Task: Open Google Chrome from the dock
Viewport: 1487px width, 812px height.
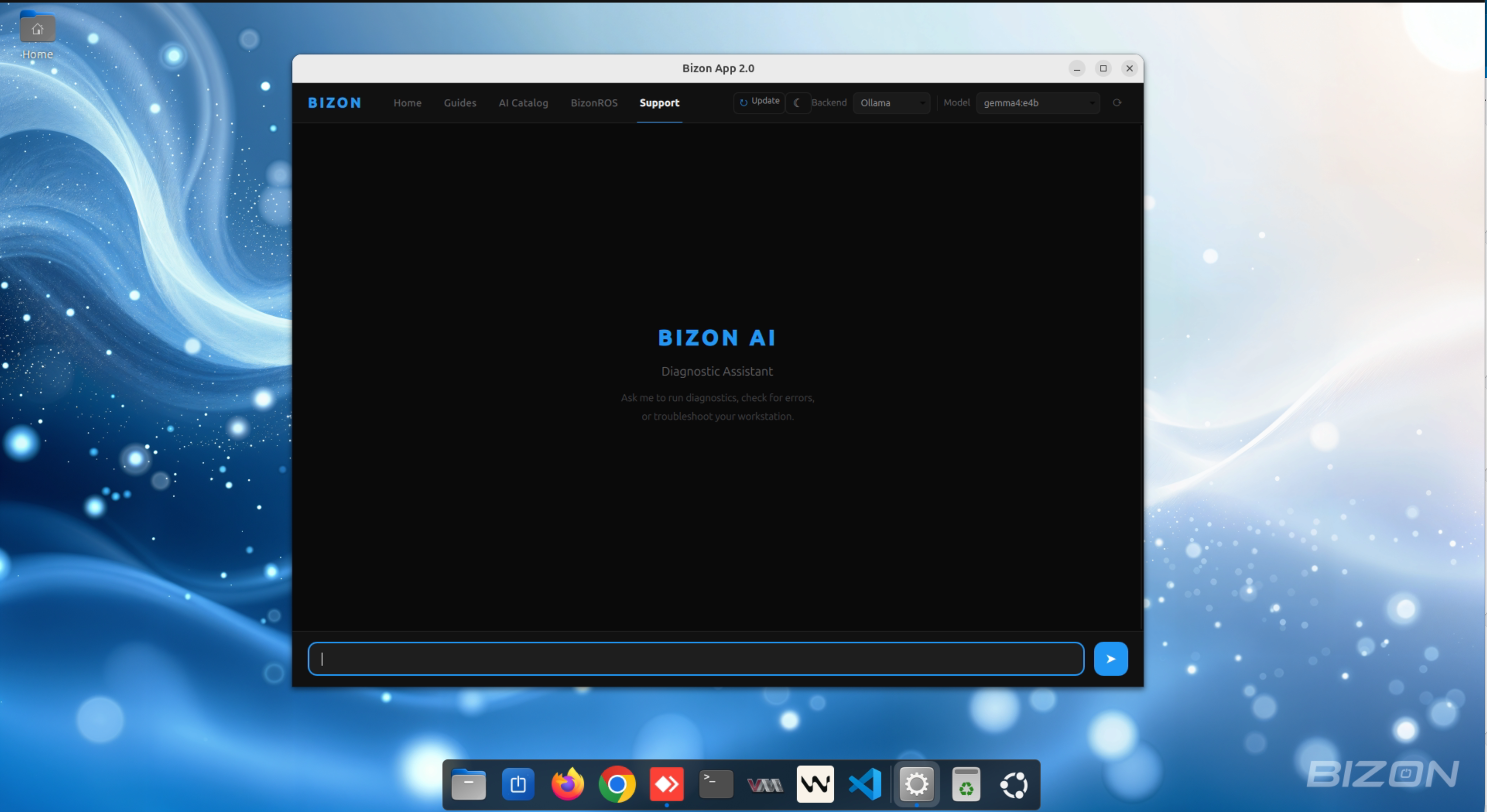Action: click(617, 784)
